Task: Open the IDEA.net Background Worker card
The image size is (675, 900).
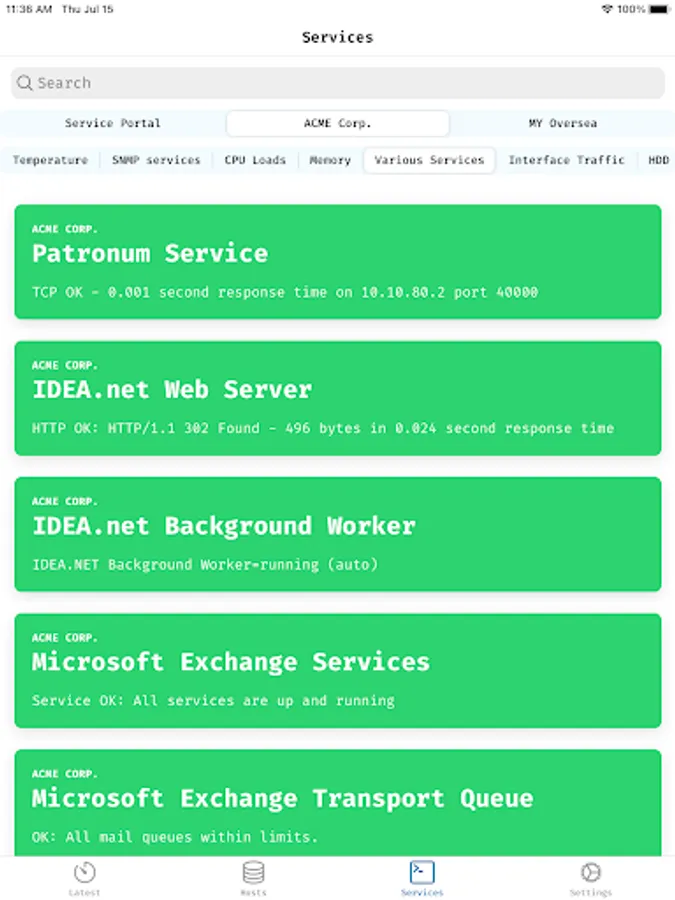Action: point(338,534)
